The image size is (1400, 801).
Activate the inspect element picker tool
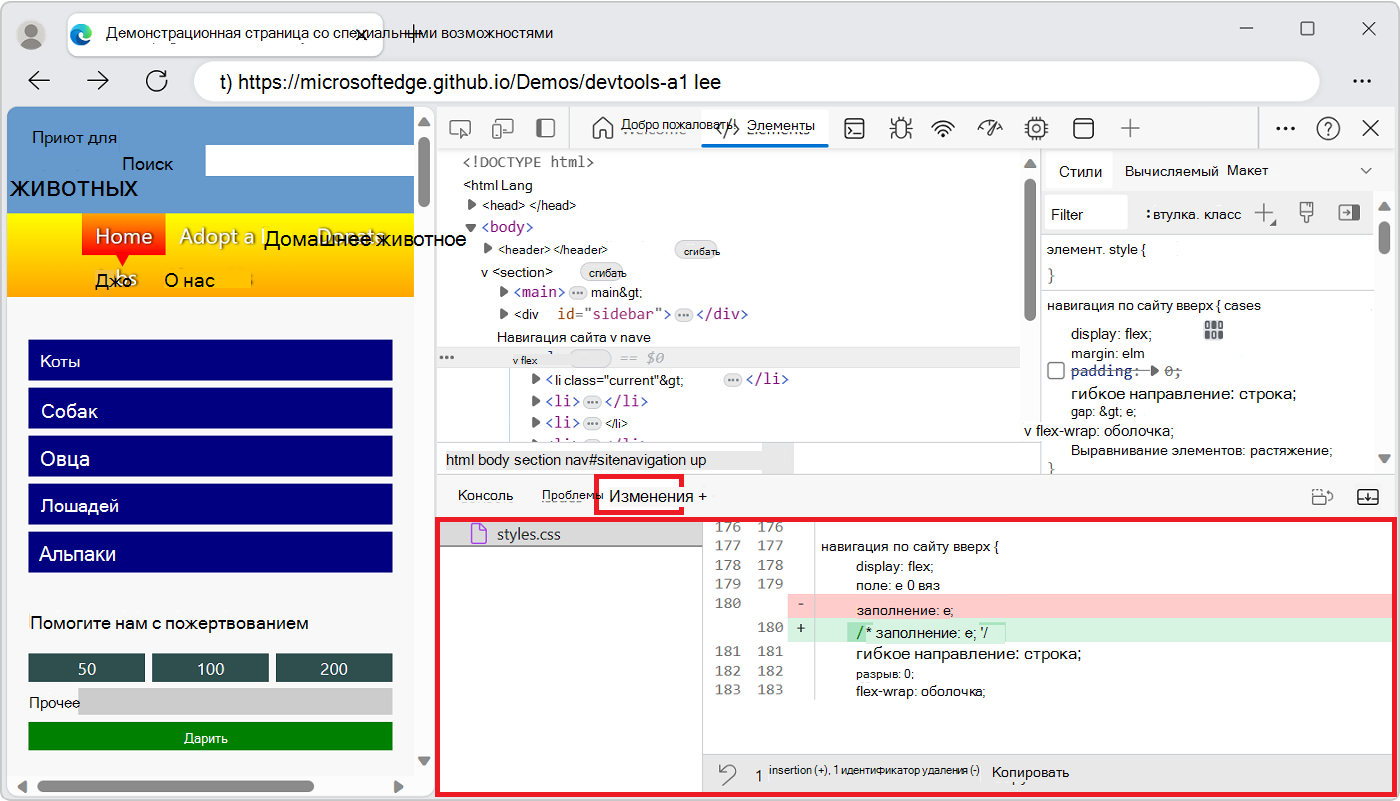pos(460,128)
